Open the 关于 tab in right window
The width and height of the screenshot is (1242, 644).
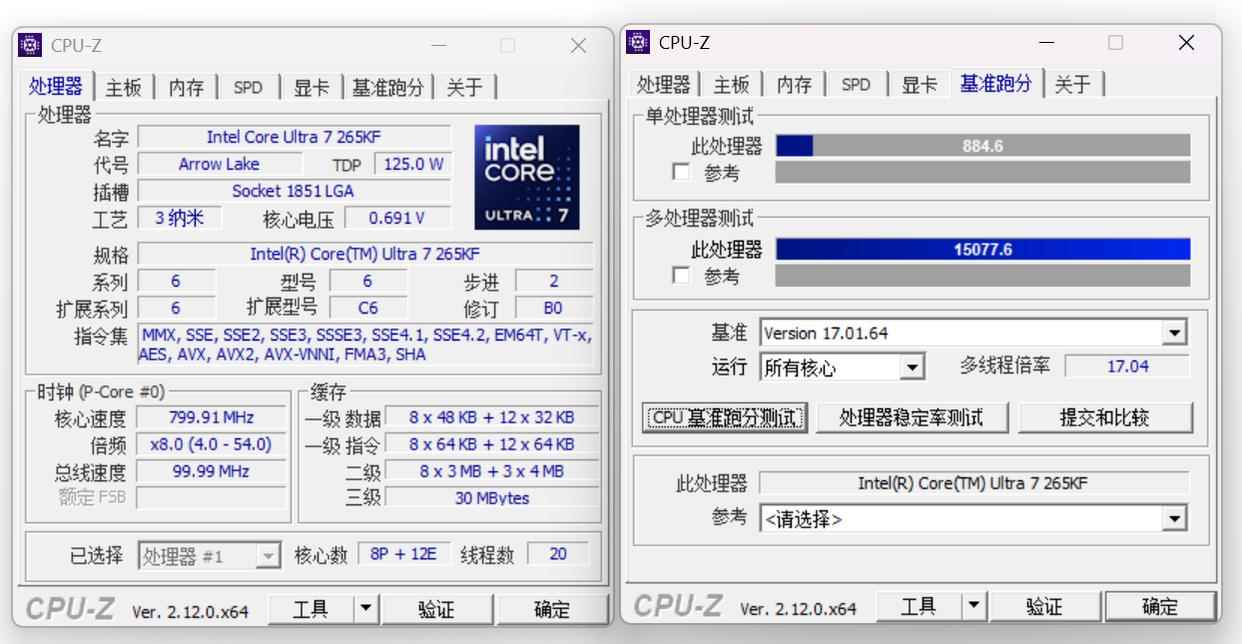coord(1072,85)
